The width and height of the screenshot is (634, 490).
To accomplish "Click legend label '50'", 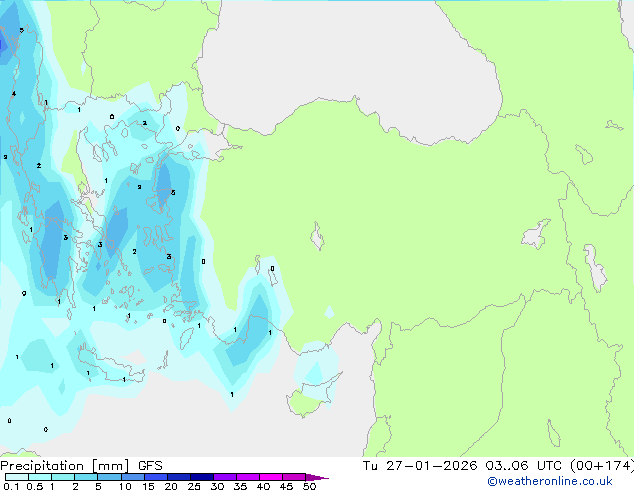I will pyautogui.click(x=309, y=486).
